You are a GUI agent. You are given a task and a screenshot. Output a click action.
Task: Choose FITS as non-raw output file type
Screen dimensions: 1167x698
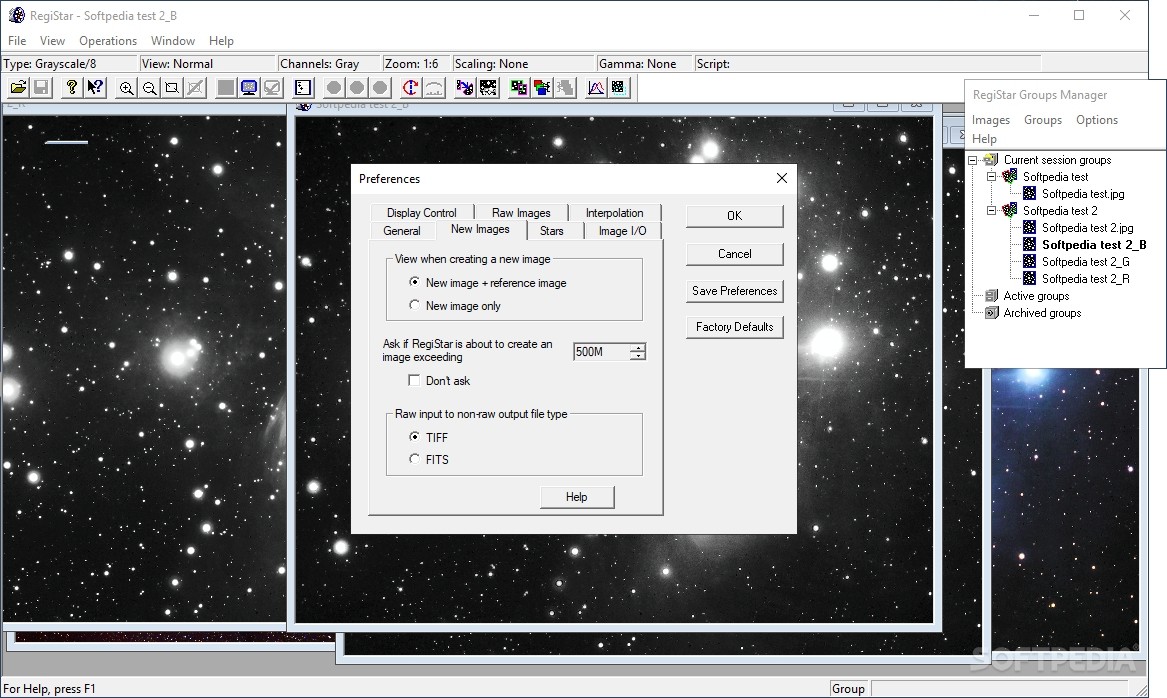[415, 459]
